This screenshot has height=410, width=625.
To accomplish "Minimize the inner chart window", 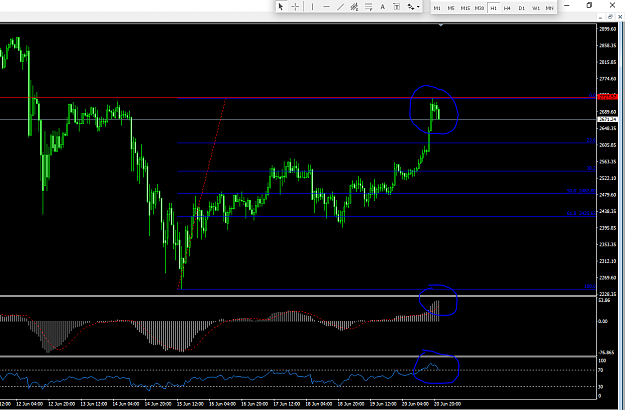I will click(x=600, y=17).
